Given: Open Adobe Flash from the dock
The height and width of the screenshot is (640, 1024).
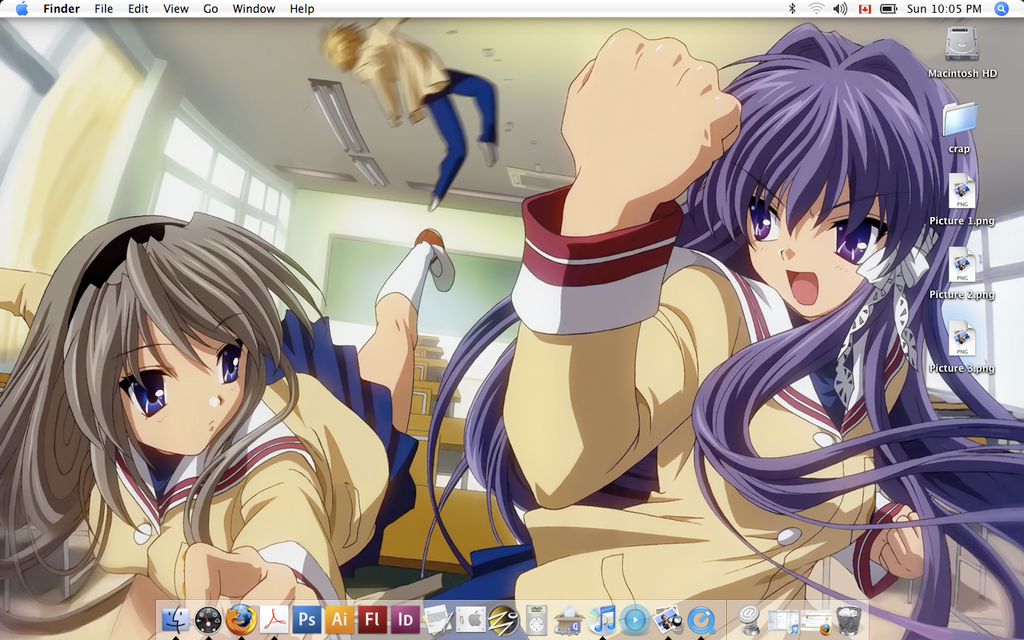Looking at the screenshot, I should [x=373, y=620].
